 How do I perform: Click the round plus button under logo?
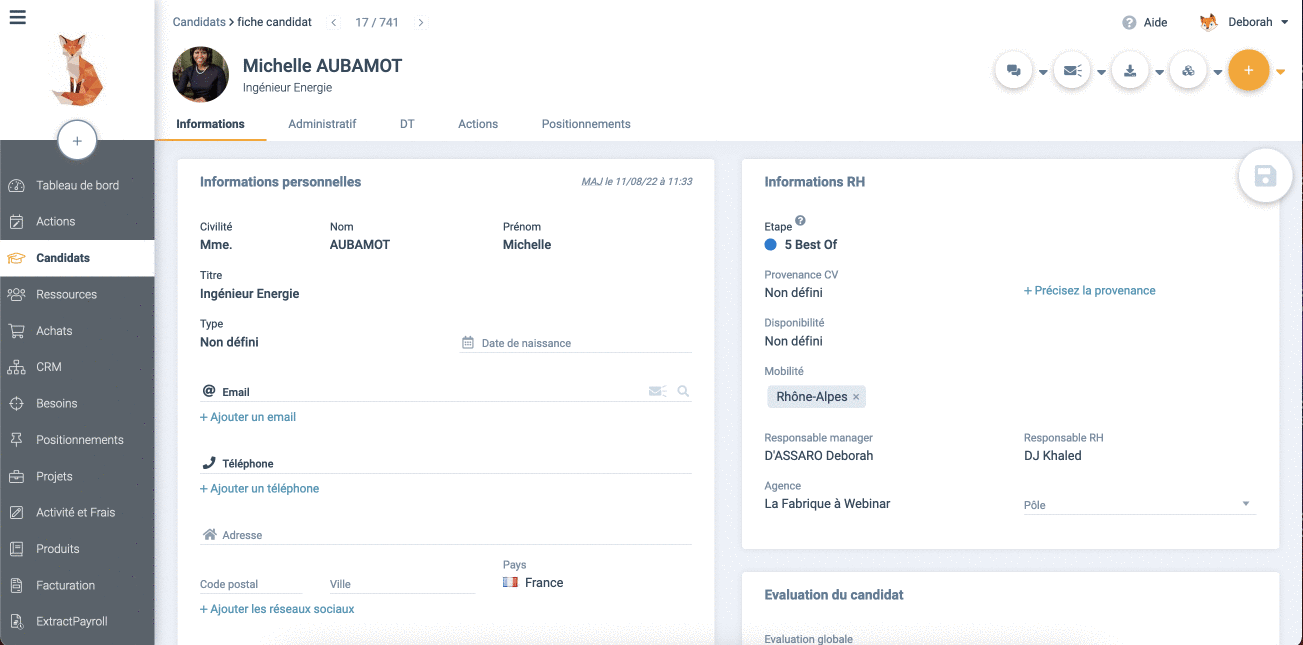(x=77, y=141)
